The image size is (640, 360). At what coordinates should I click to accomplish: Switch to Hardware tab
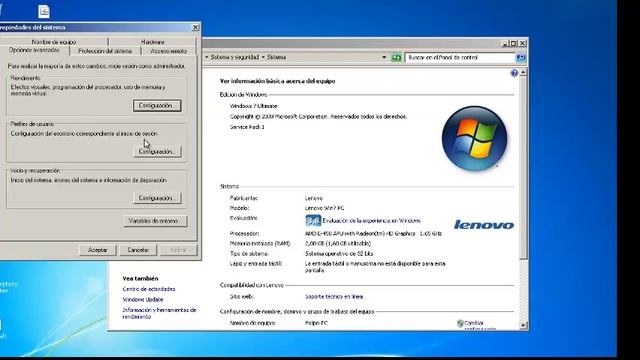(x=152, y=42)
